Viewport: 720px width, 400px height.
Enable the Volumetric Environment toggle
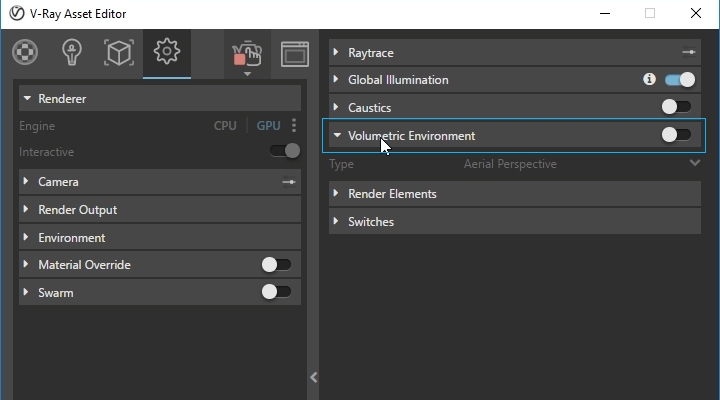(676, 135)
